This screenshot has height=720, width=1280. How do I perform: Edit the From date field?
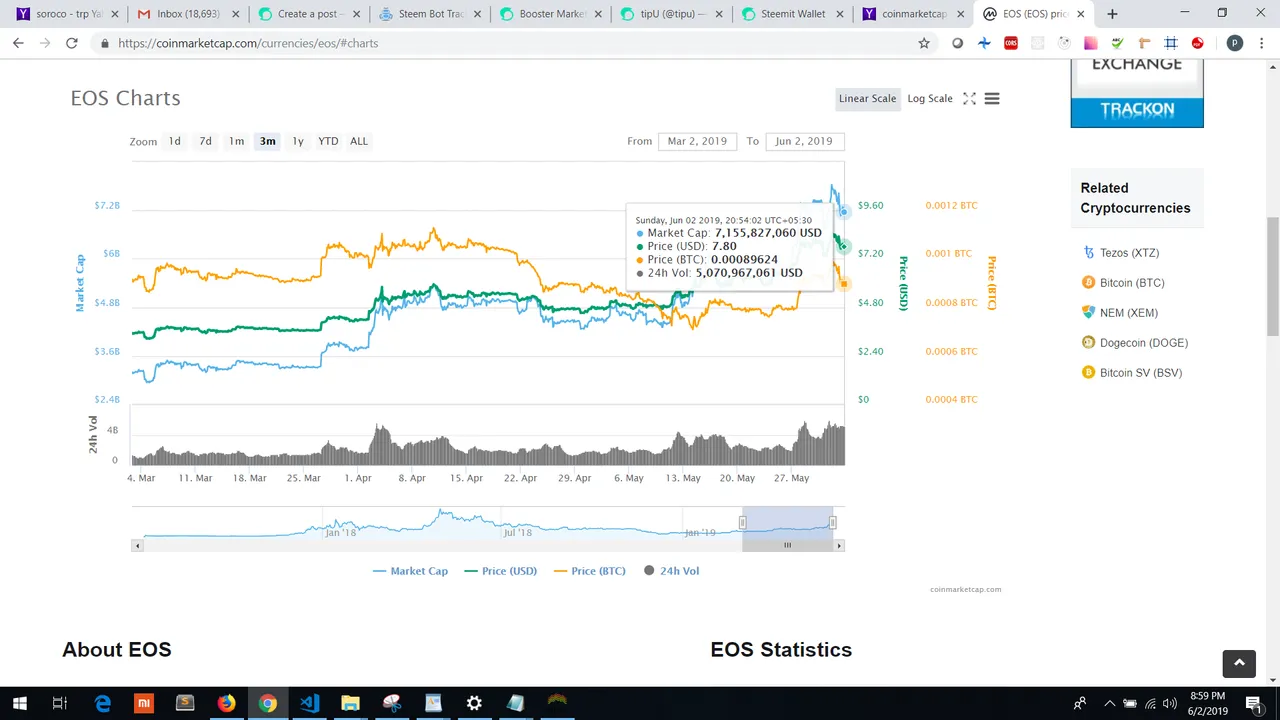[698, 141]
